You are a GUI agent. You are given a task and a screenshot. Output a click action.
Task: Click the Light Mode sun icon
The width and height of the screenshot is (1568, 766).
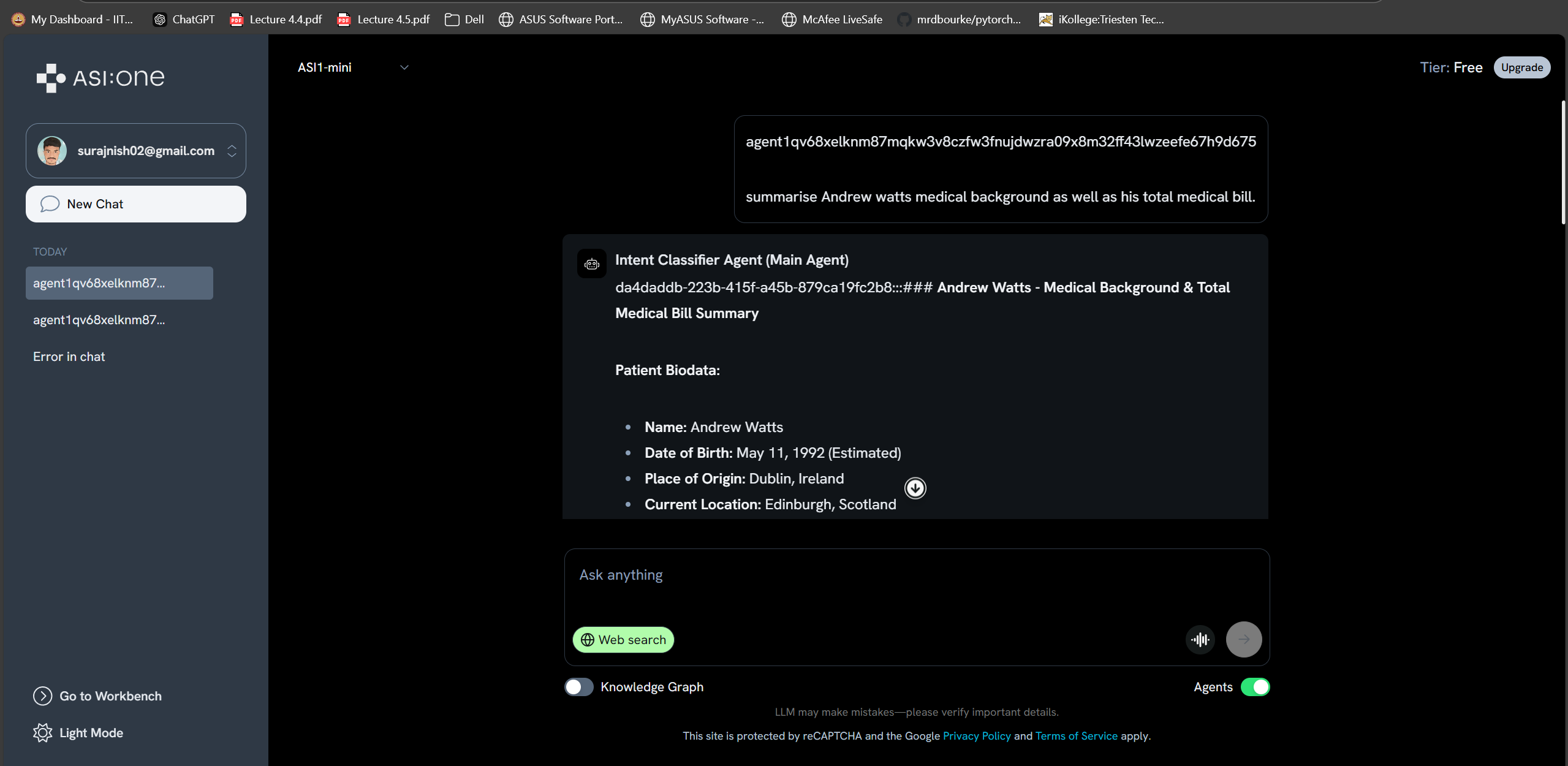42,733
